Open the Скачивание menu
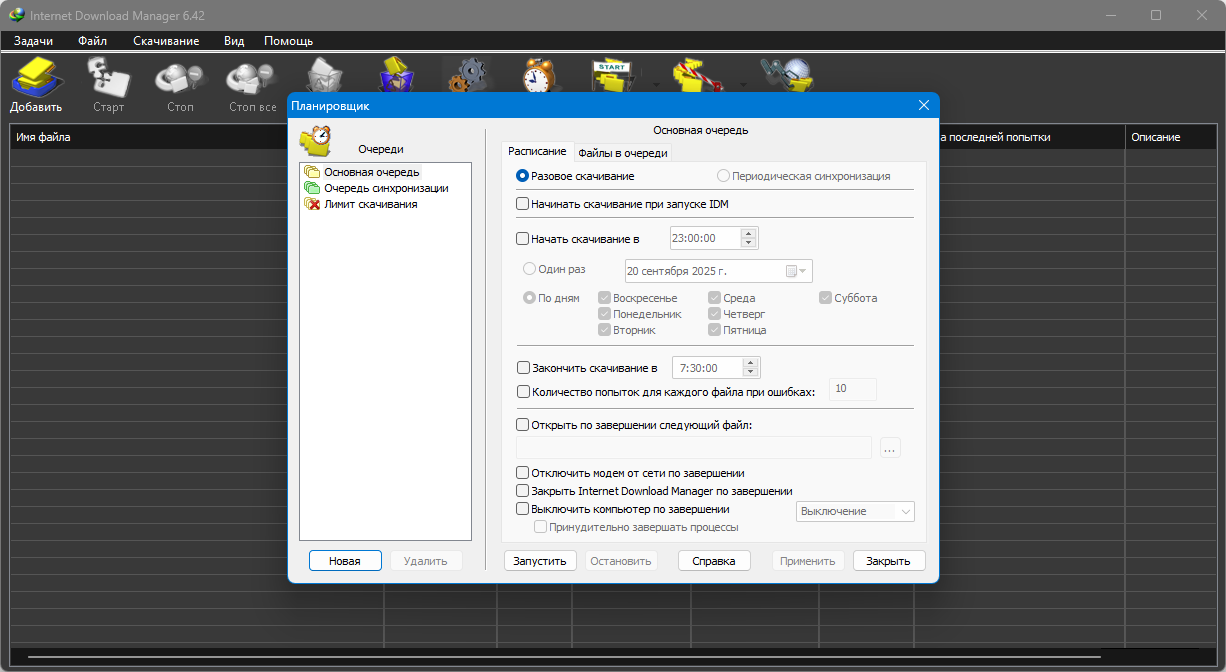1226x672 pixels. click(x=166, y=41)
